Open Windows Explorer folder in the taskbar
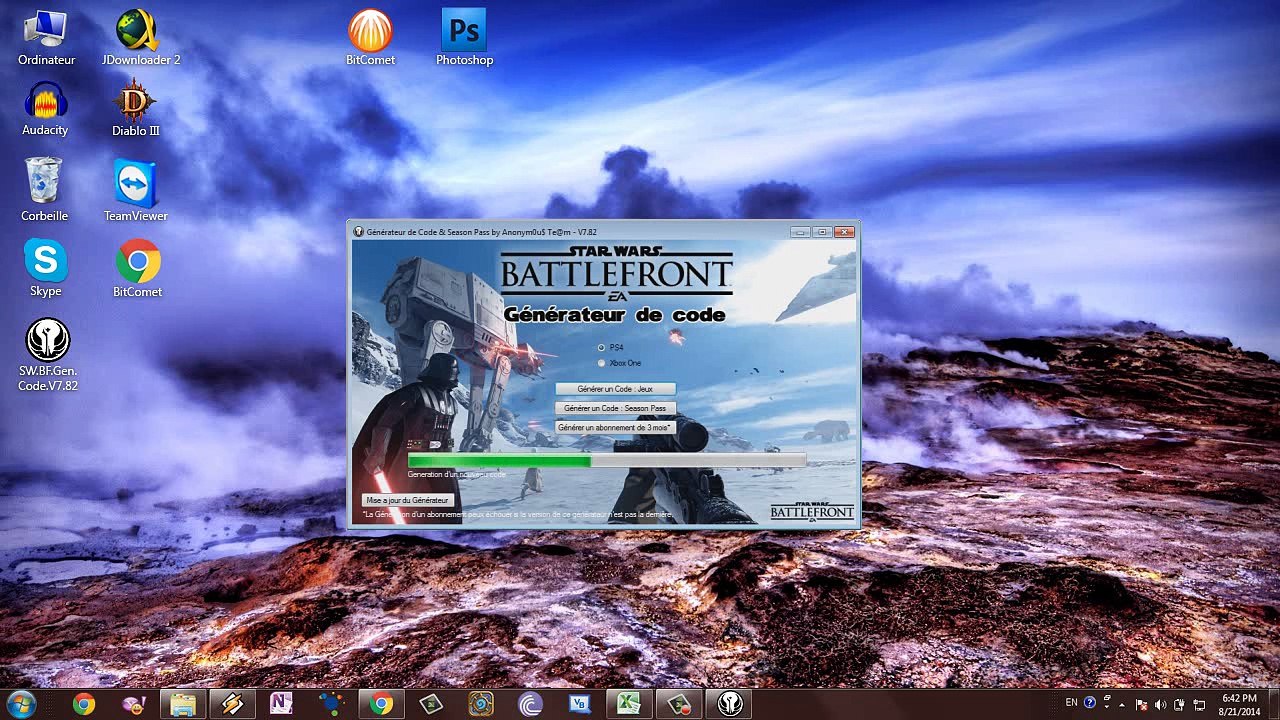1280x720 pixels. click(183, 704)
